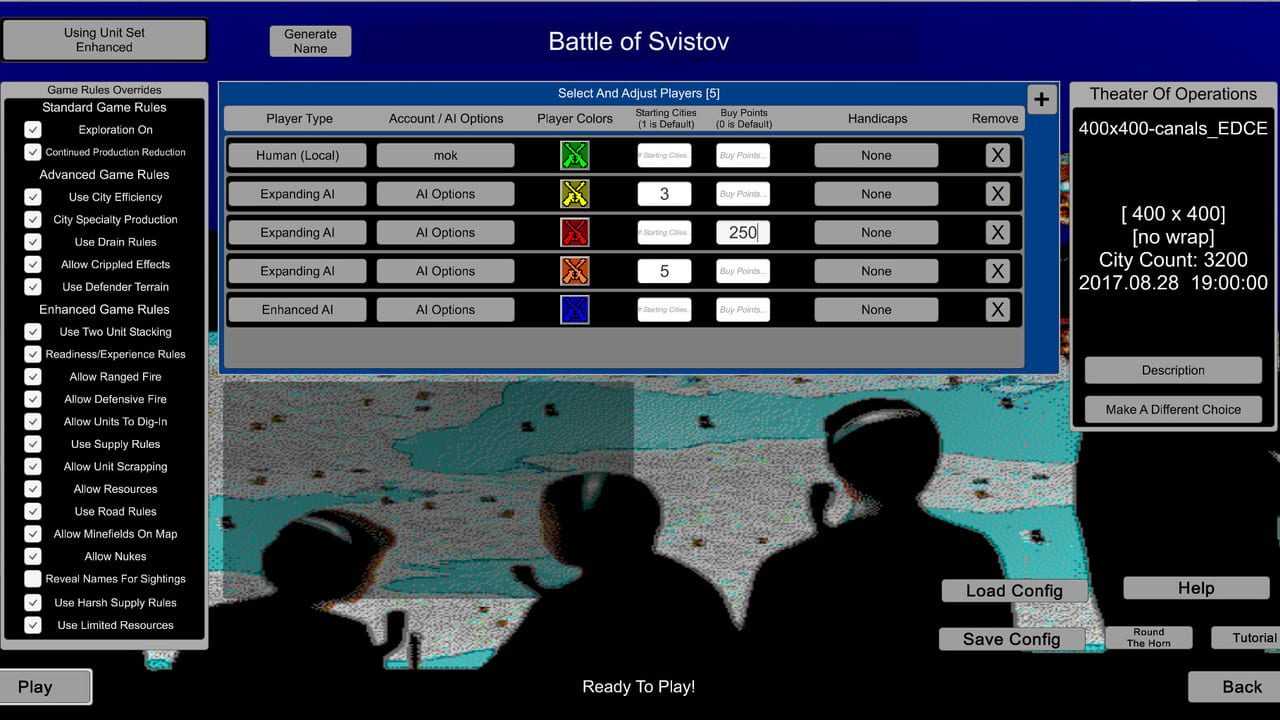Open the Tutorial
Screen dimensions: 1280x720
click(1247, 638)
